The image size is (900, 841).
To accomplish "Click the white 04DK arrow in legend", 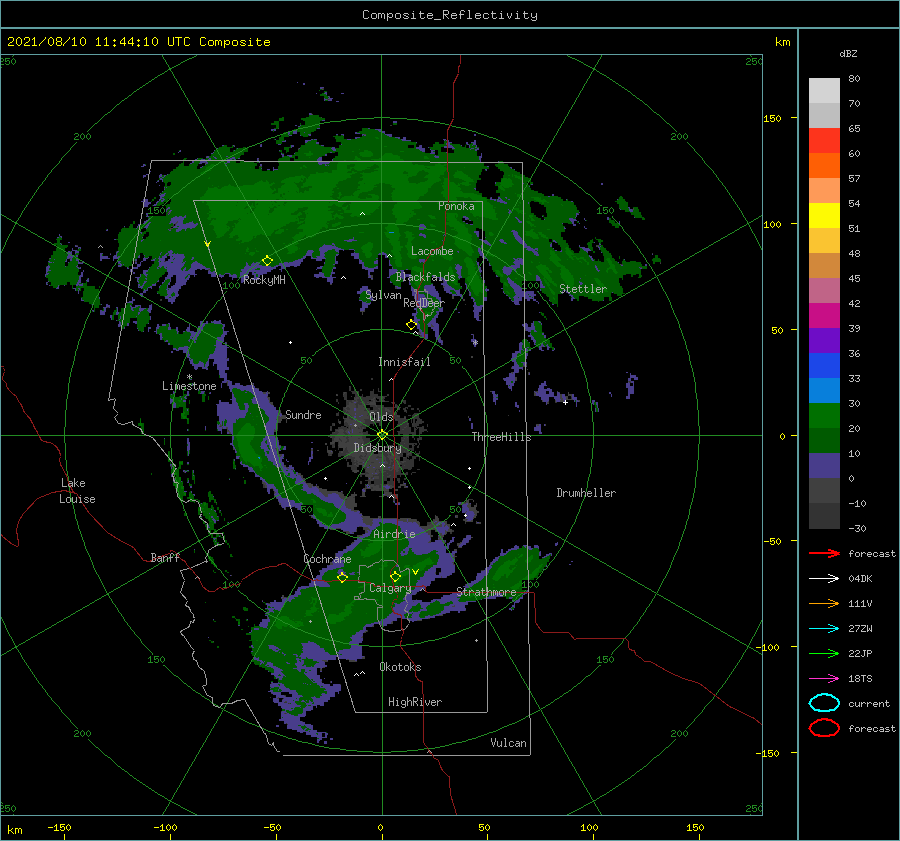I will tap(824, 578).
